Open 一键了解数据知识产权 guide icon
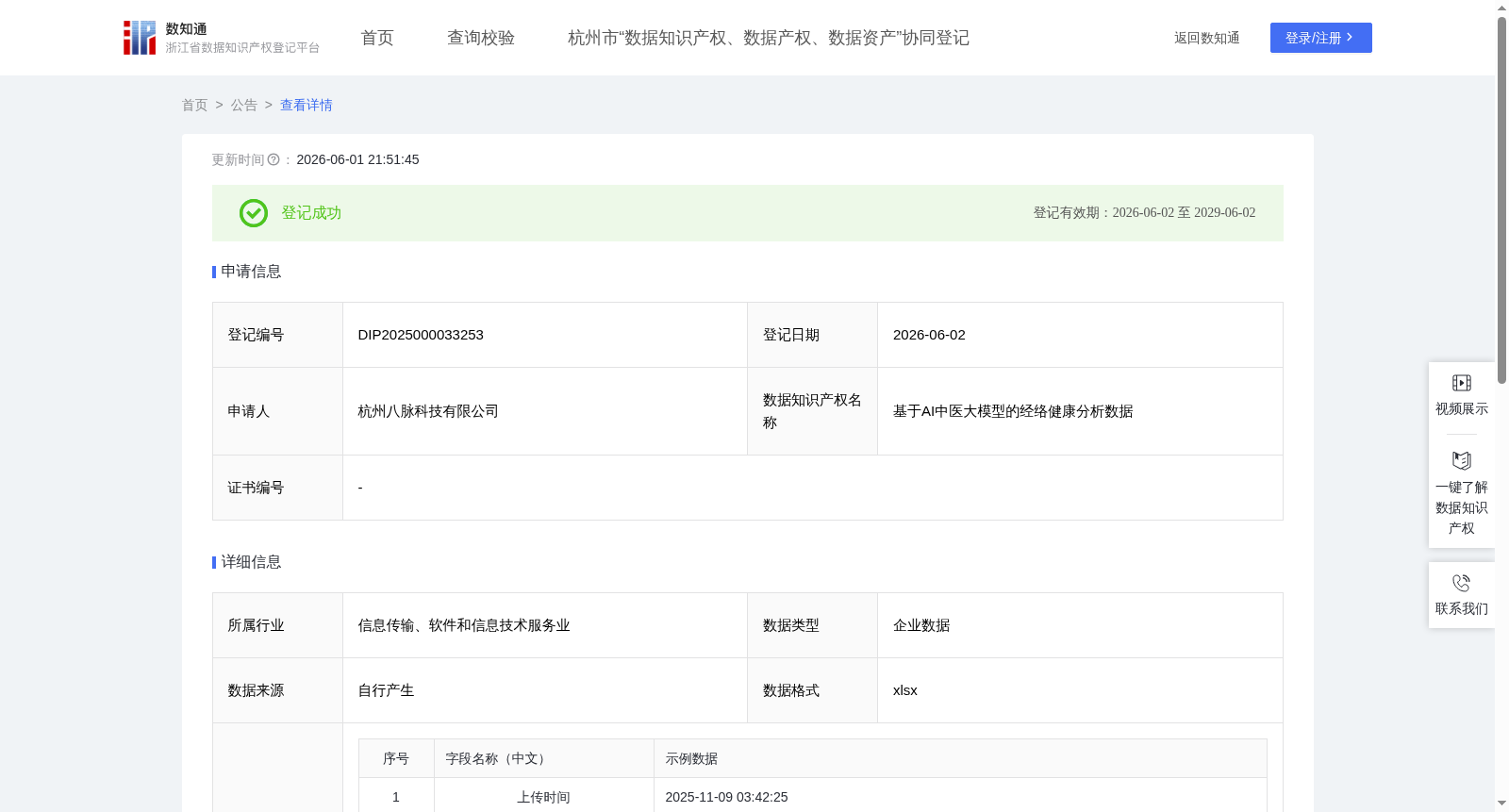This screenshot has width=1509, height=812. (1462, 460)
